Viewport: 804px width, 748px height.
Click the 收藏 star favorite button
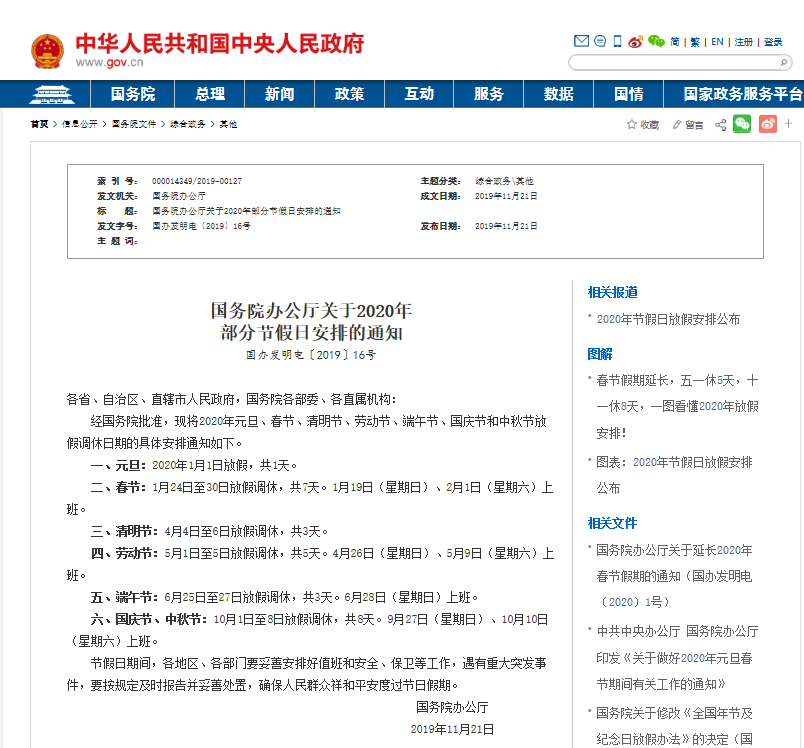643,124
